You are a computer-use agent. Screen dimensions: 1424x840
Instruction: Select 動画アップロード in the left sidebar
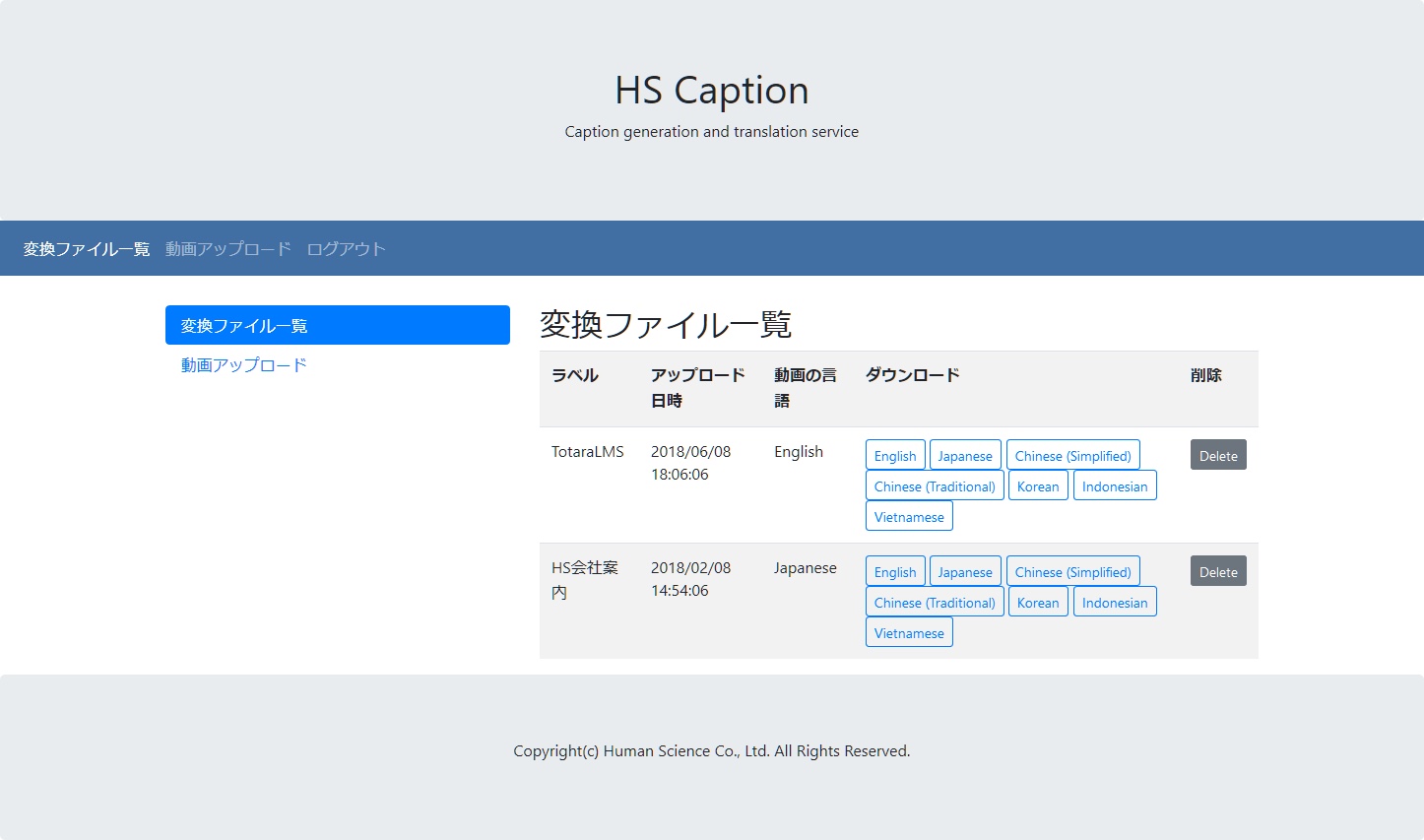338,364
